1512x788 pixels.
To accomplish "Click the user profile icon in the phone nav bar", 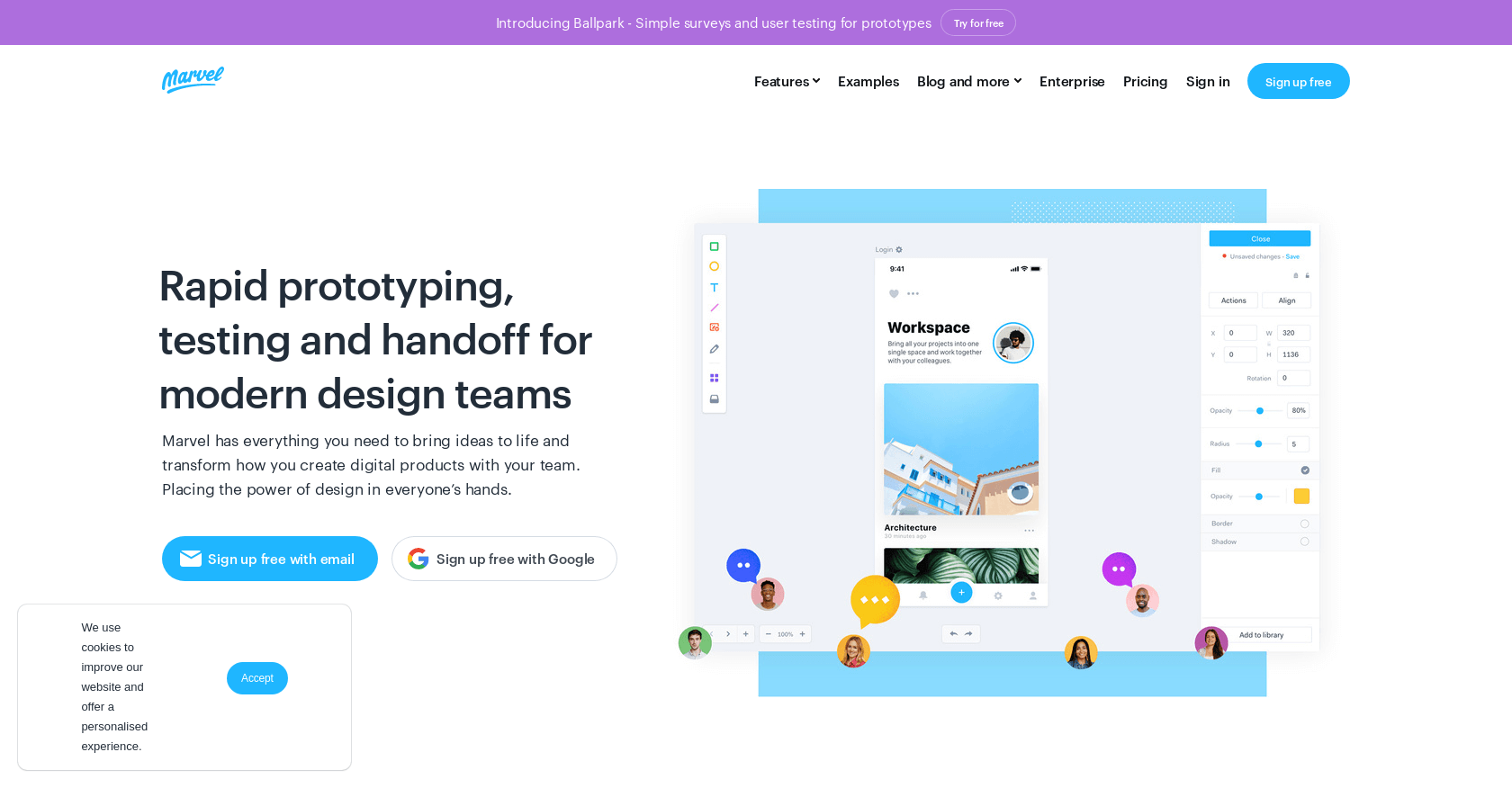I will [x=1033, y=595].
